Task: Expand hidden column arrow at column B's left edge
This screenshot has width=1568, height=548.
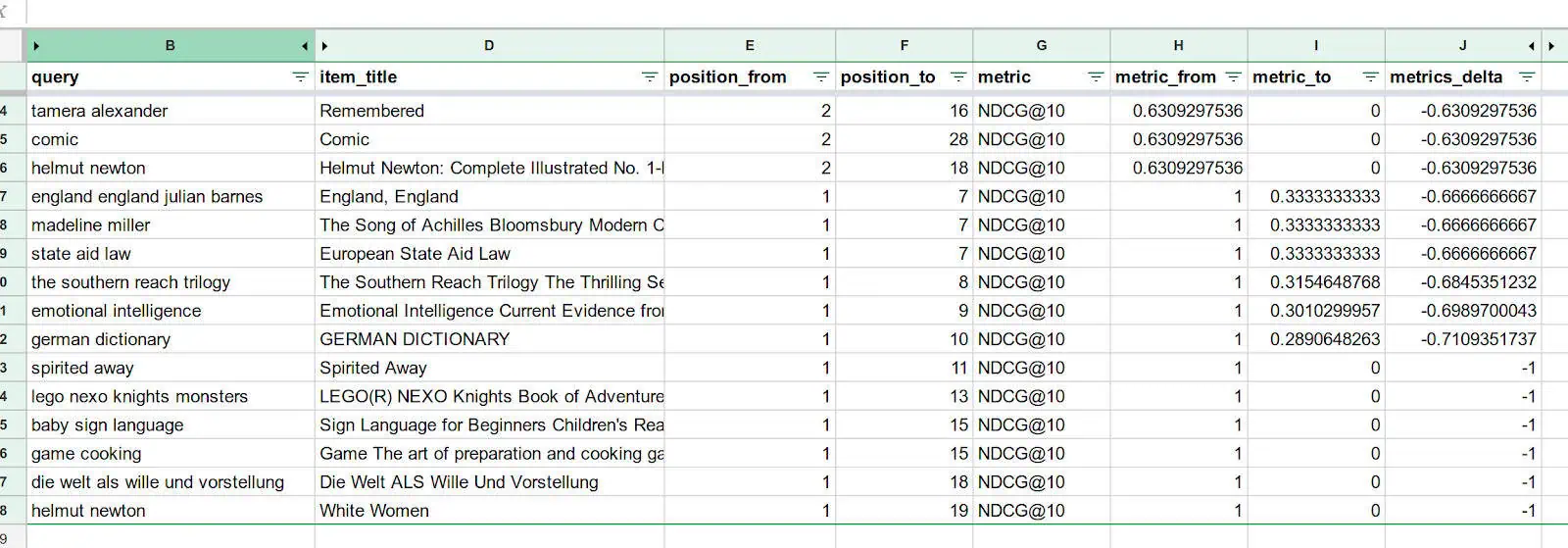Action: click(x=36, y=46)
